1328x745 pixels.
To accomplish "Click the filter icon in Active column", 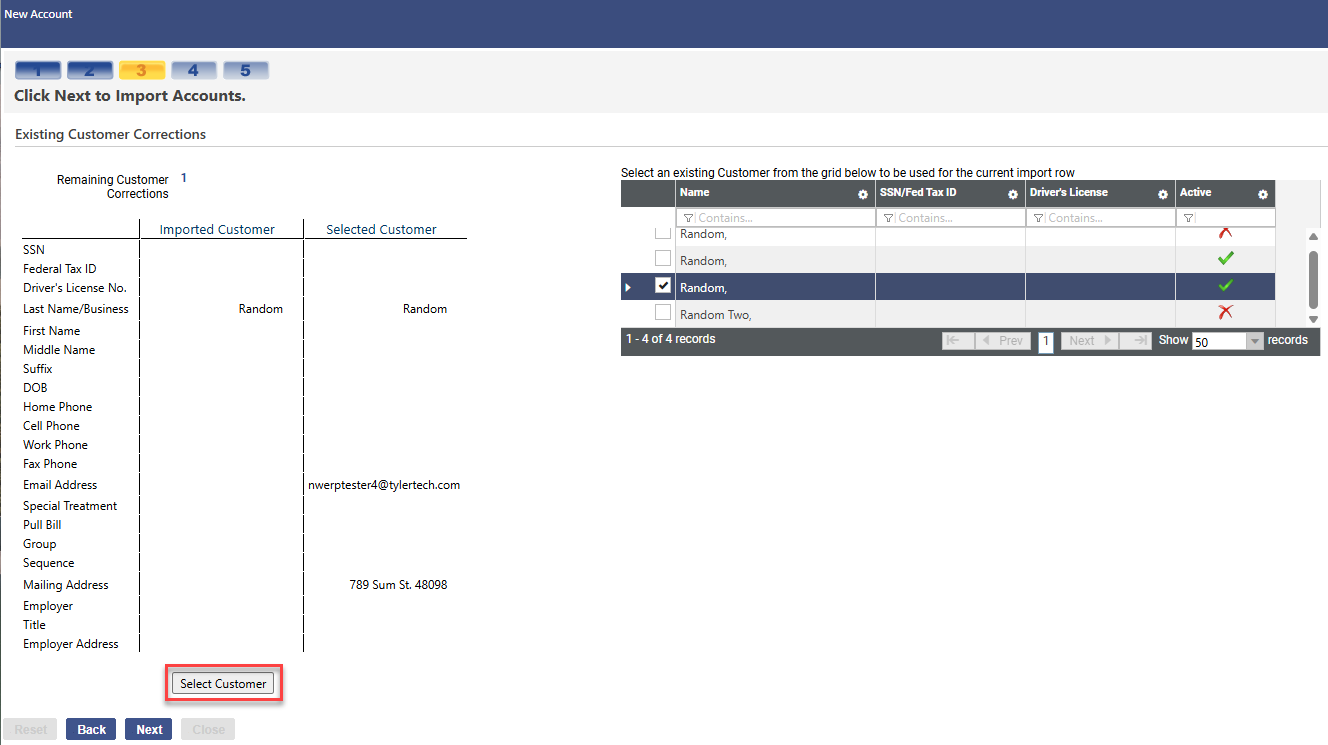I will pyautogui.click(x=1188, y=218).
